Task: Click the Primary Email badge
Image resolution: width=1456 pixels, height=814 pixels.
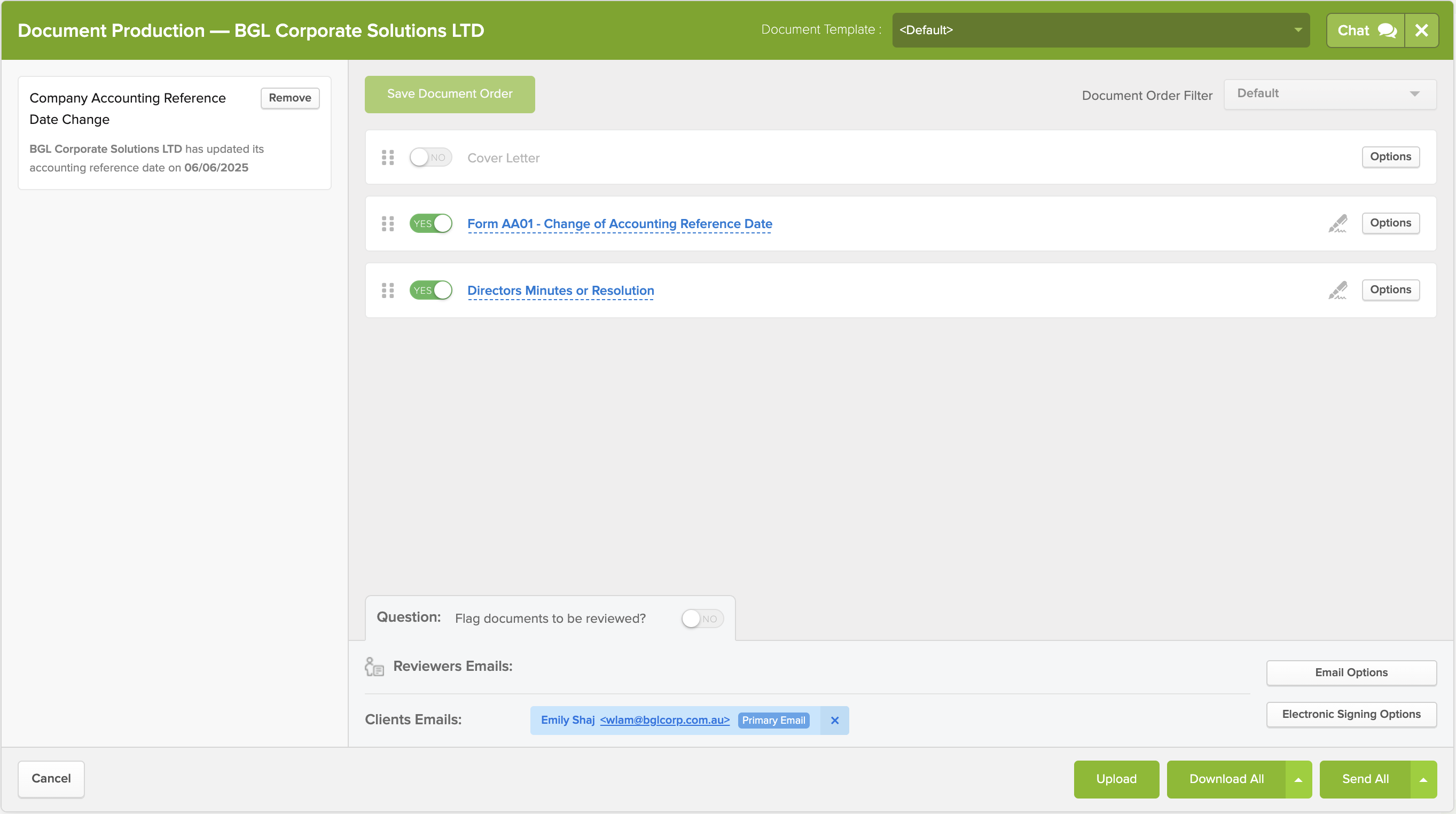Action: coord(774,720)
